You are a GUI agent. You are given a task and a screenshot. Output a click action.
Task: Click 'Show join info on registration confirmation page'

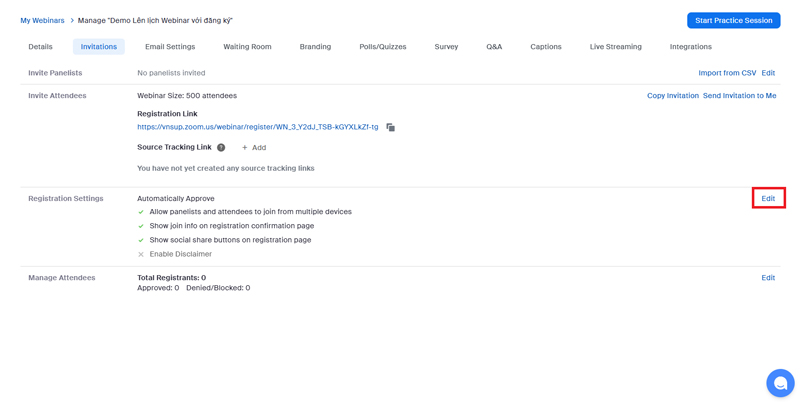[x=232, y=225]
